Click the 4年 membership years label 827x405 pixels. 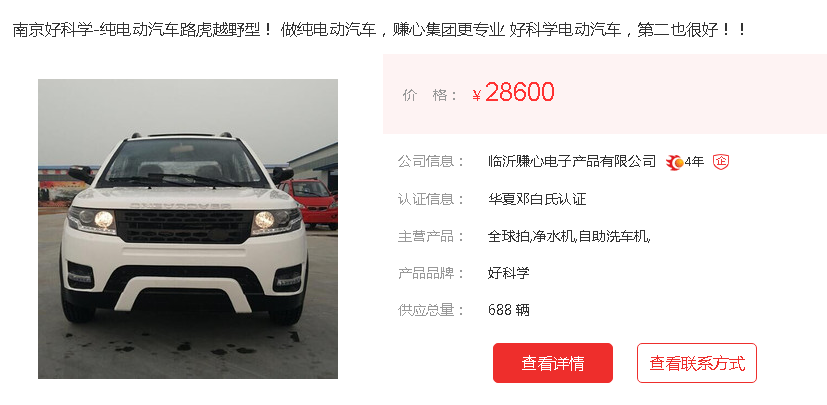click(x=694, y=162)
